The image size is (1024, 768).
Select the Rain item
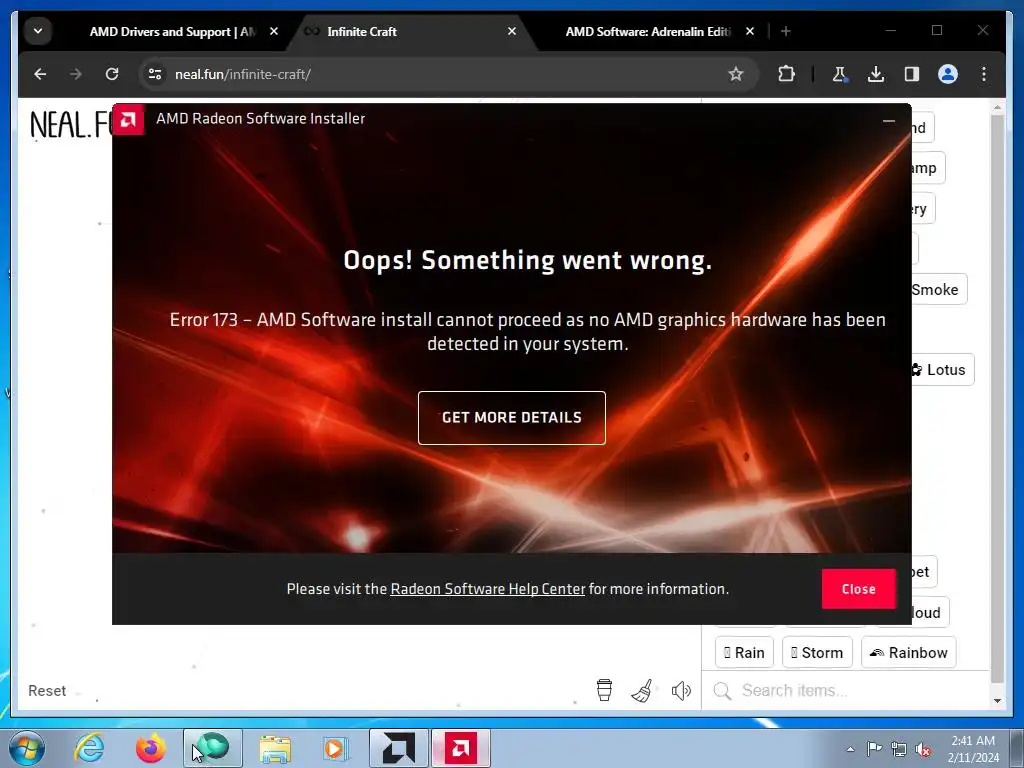tap(744, 652)
